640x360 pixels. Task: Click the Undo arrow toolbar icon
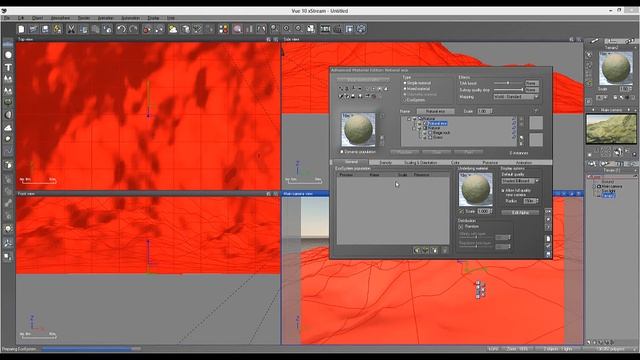click(x=121, y=29)
